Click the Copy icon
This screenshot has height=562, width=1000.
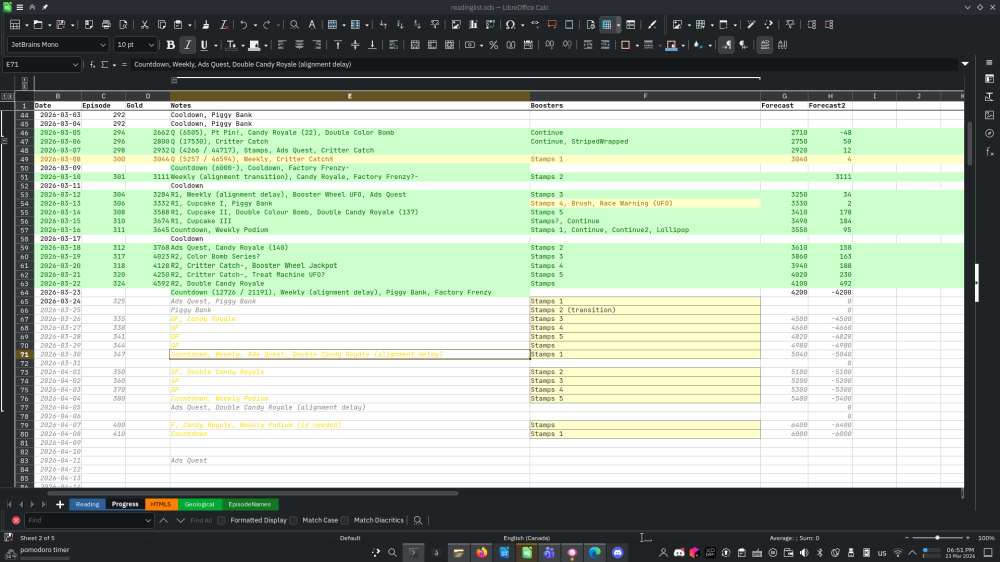(162, 25)
